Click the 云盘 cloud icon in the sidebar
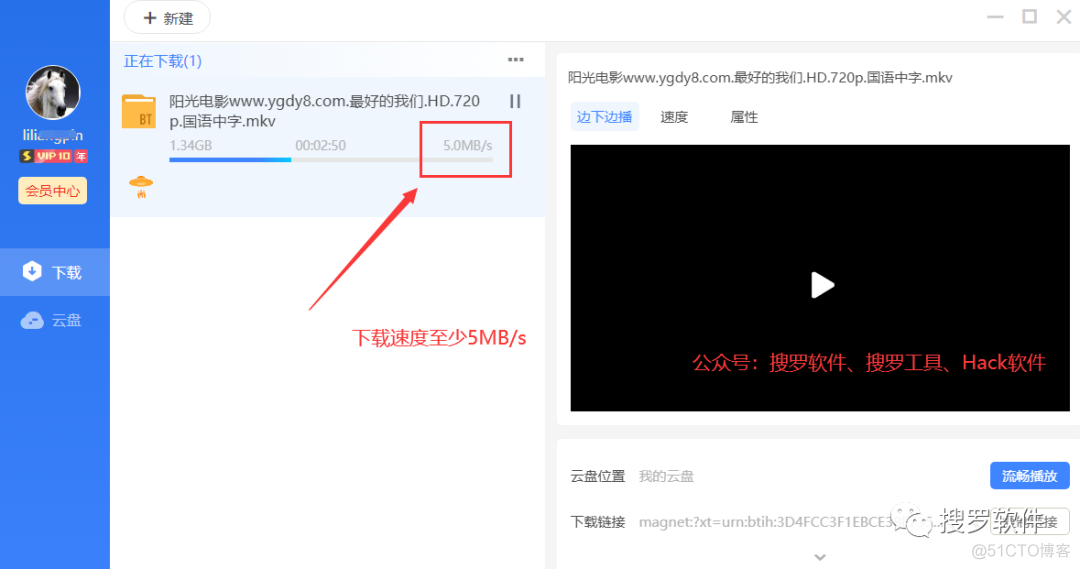This screenshot has width=1080, height=569. (x=32, y=320)
